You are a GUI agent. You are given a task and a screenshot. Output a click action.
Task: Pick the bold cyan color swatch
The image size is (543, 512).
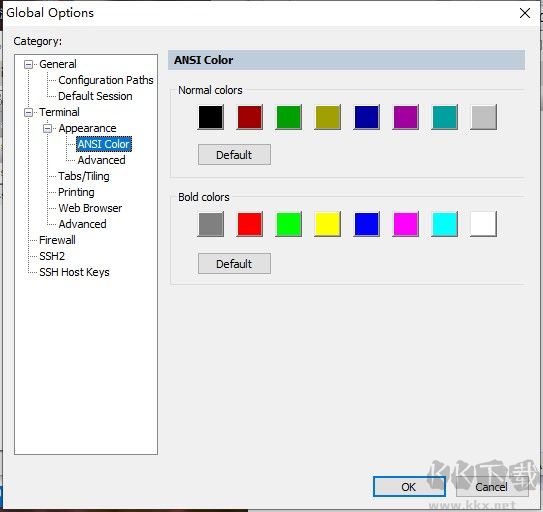point(445,224)
